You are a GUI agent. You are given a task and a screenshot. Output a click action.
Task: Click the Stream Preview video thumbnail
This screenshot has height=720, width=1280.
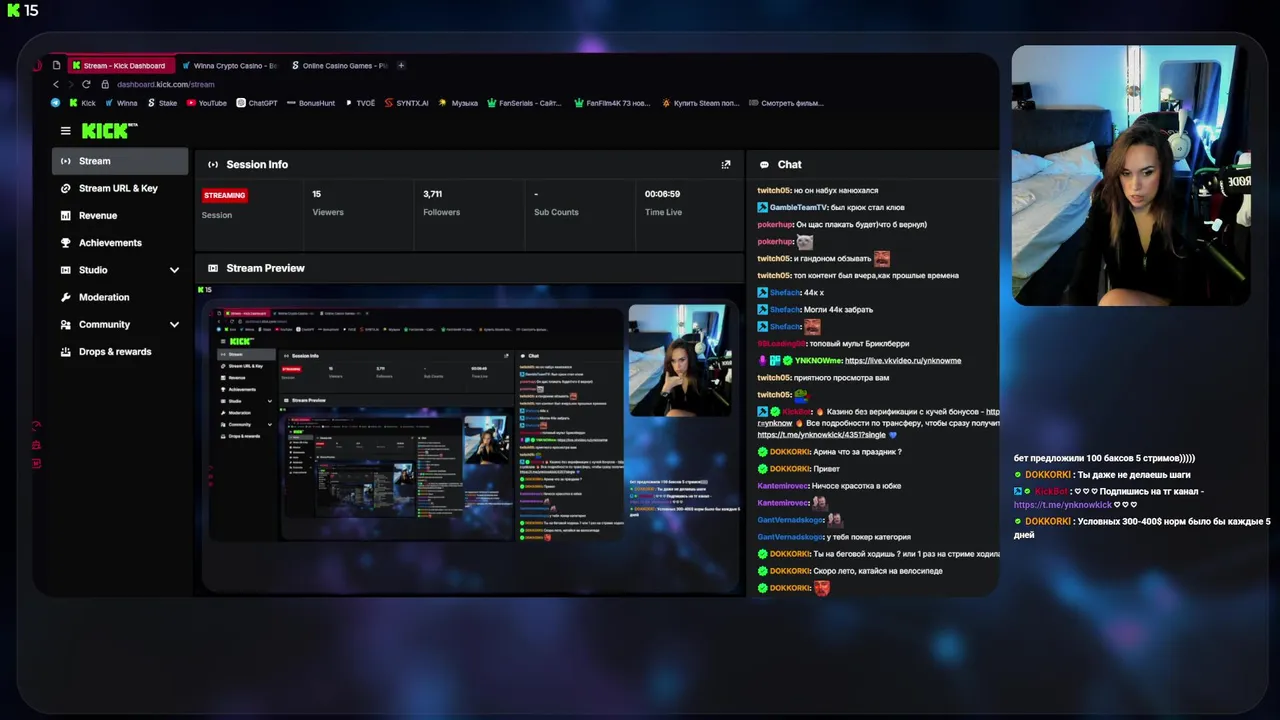point(470,440)
